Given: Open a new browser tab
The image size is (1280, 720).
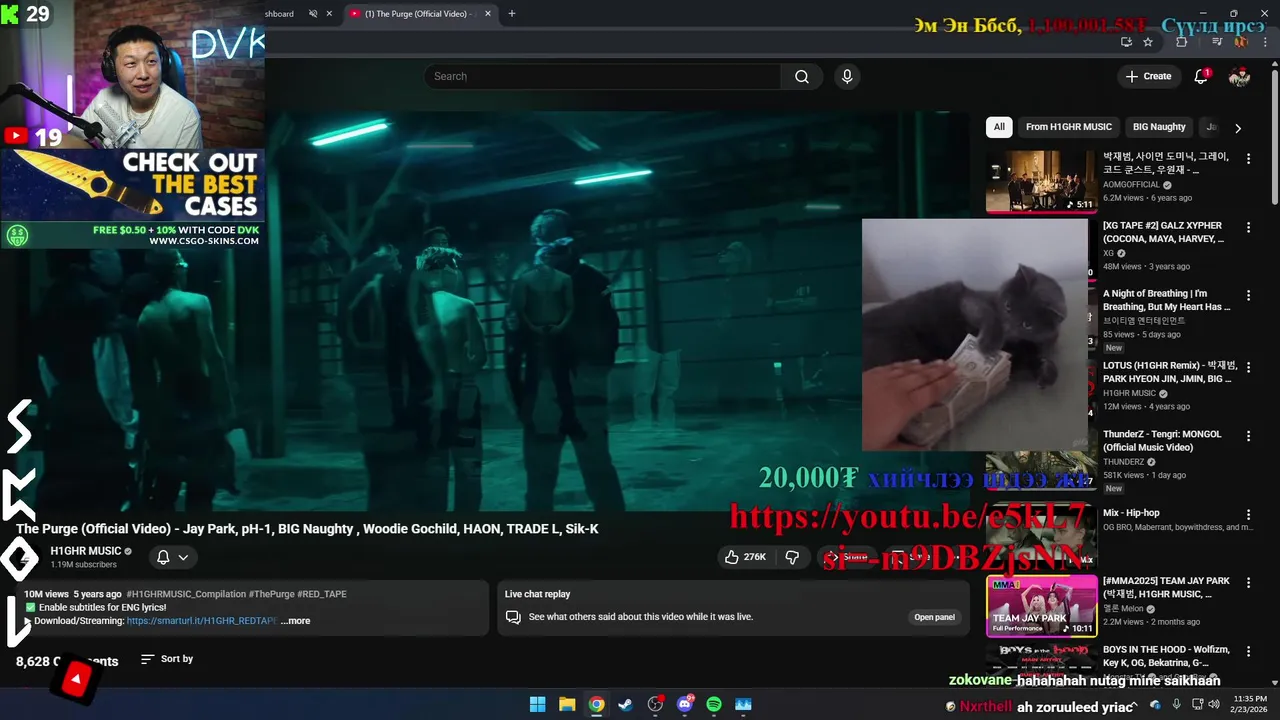Looking at the screenshot, I should [x=512, y=14].
